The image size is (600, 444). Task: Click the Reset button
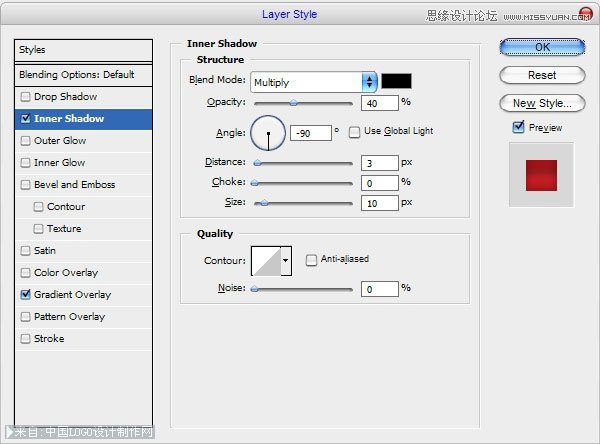[542, 75]
